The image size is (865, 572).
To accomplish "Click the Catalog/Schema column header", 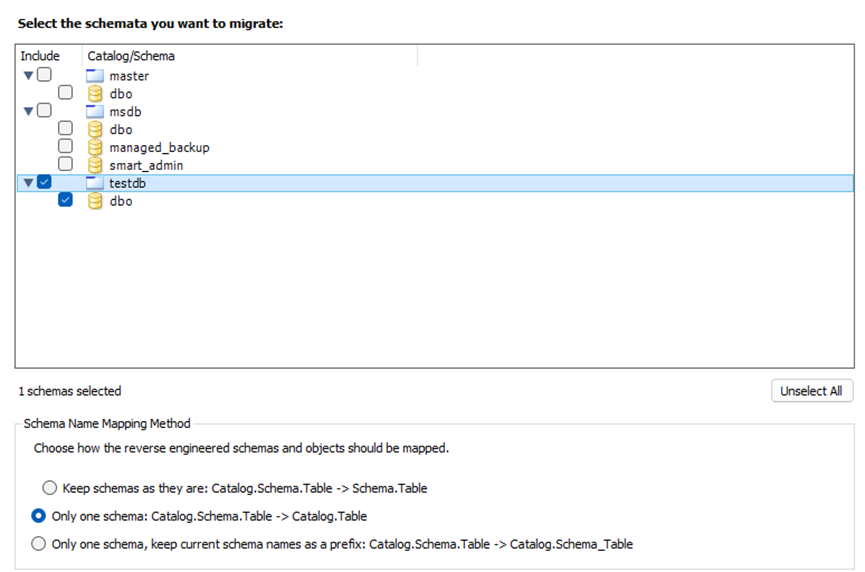I will point(131,56).
